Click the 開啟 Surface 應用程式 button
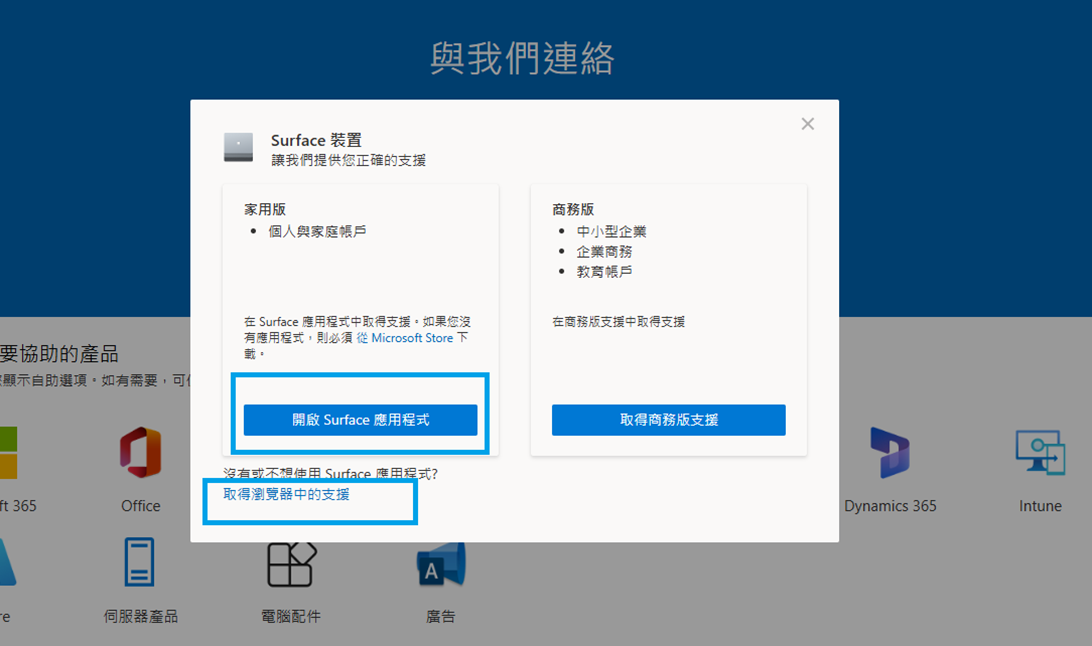The image size is (1092, 646). pos(360,420)
